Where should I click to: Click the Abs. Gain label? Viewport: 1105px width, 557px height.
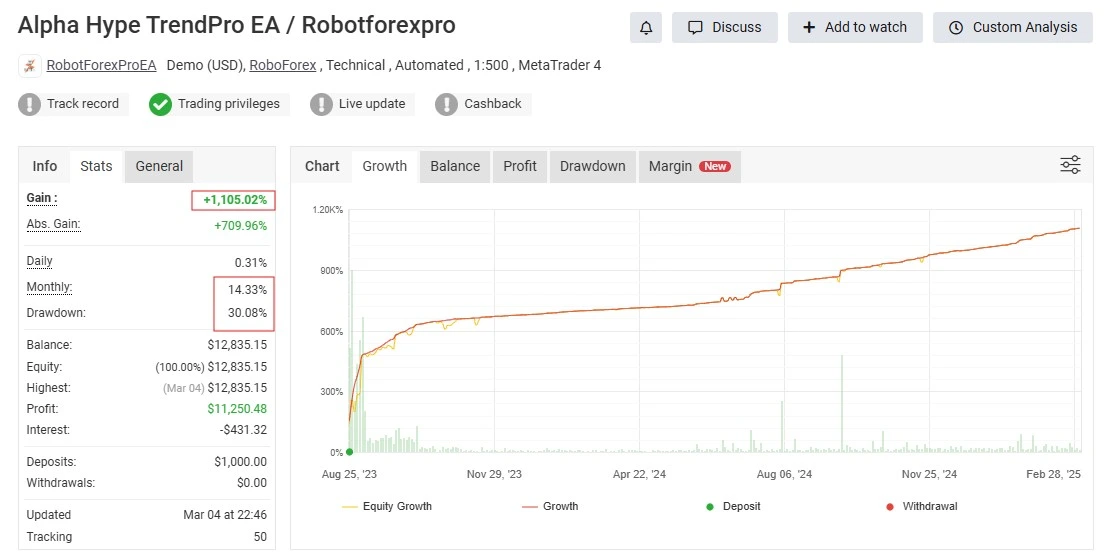coord(53,225)
